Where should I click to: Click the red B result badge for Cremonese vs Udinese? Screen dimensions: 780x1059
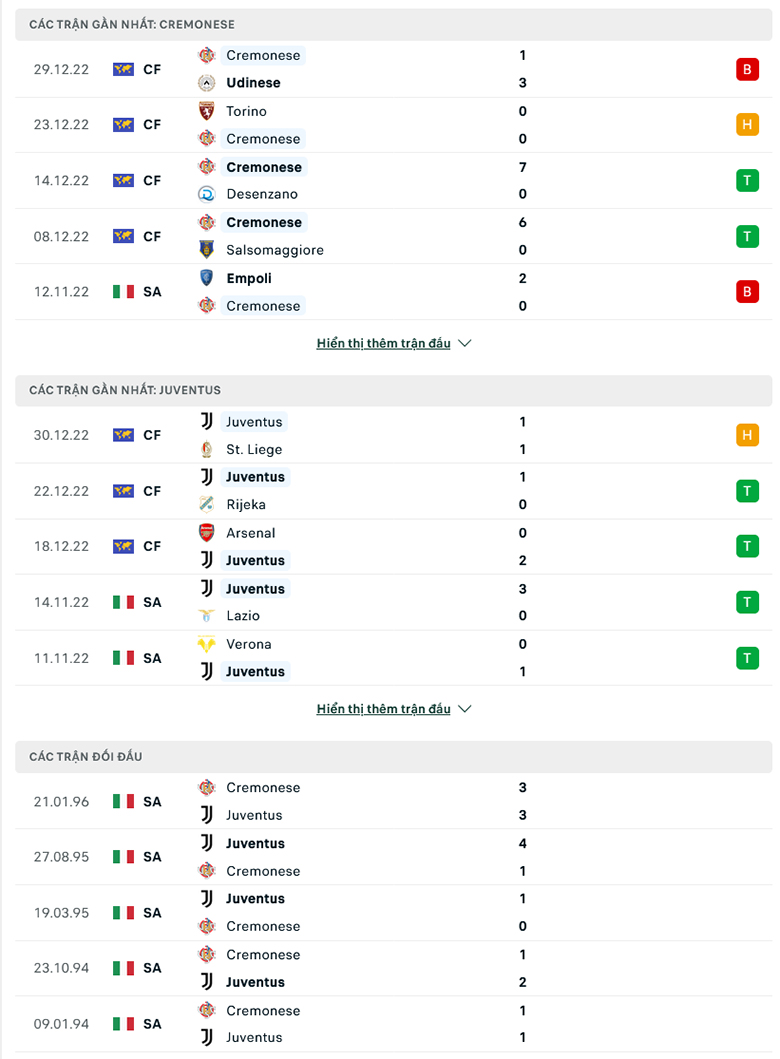pyautogui.click(x=748, y=69)
